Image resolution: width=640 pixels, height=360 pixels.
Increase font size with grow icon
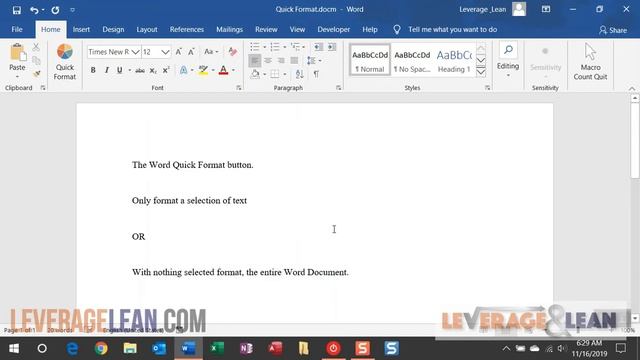coord(178,52)
